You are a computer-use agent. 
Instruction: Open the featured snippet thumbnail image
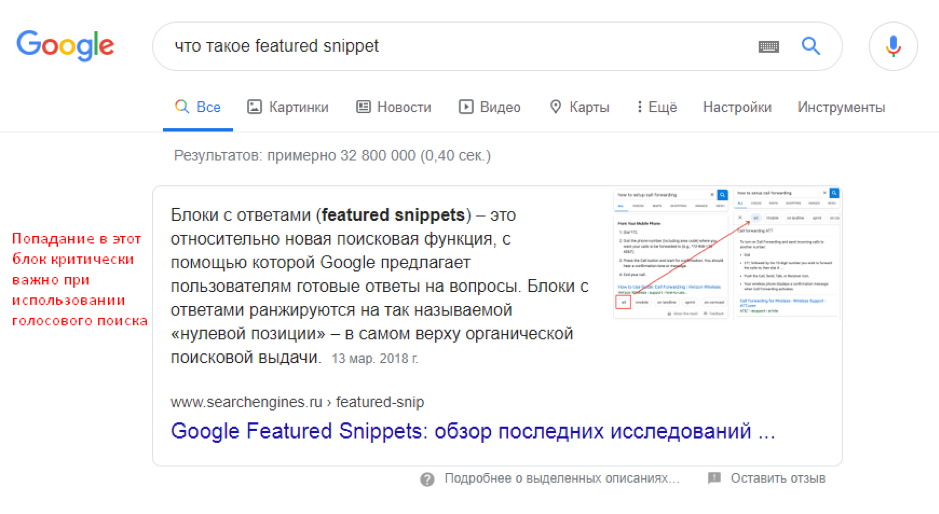[727, 253]
